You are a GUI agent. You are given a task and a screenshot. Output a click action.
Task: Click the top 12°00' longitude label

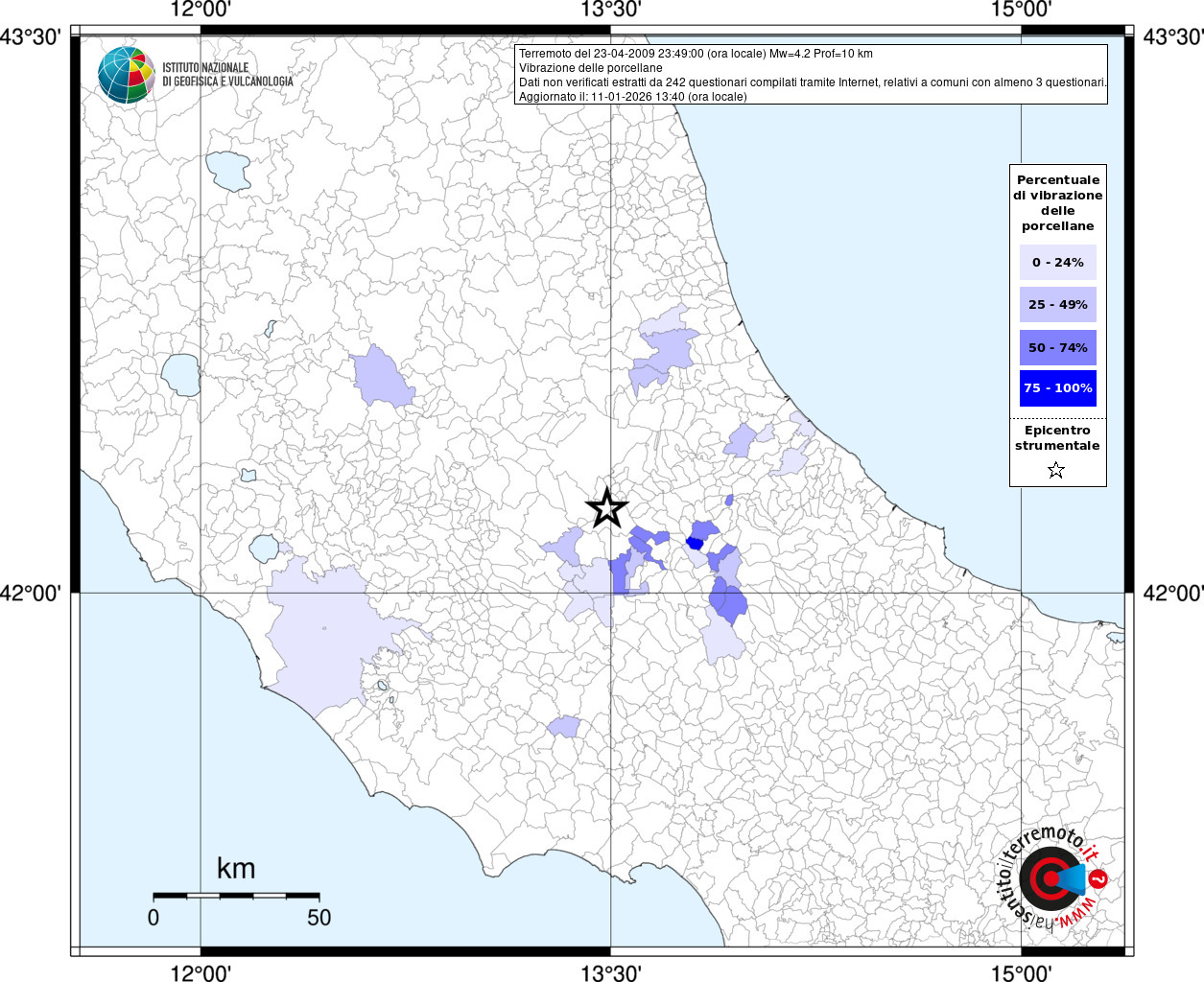pyautogui.click(x=201, y=11)
